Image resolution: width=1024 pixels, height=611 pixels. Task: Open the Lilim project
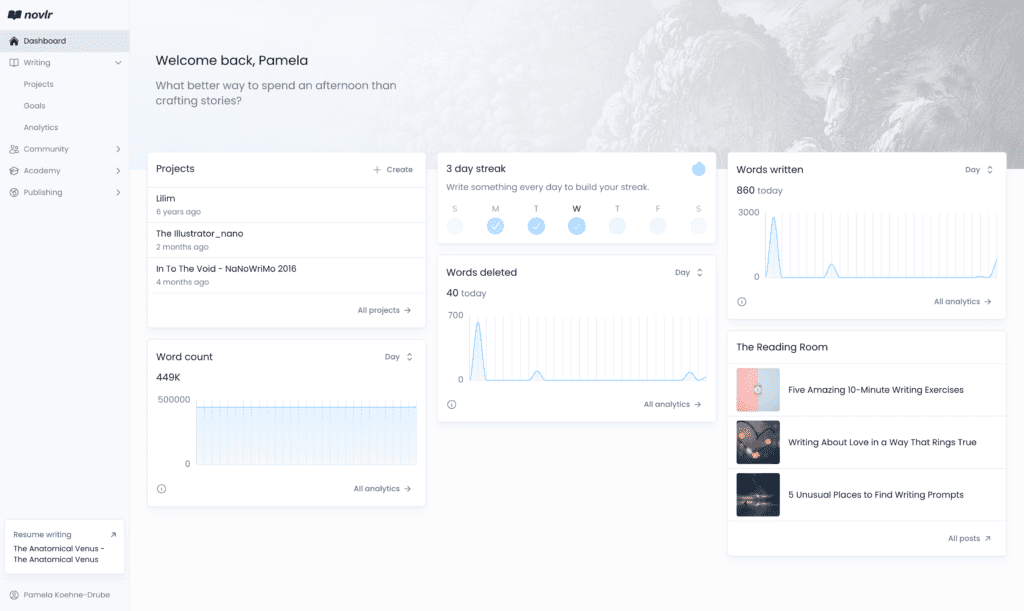[x=287, y=204]
